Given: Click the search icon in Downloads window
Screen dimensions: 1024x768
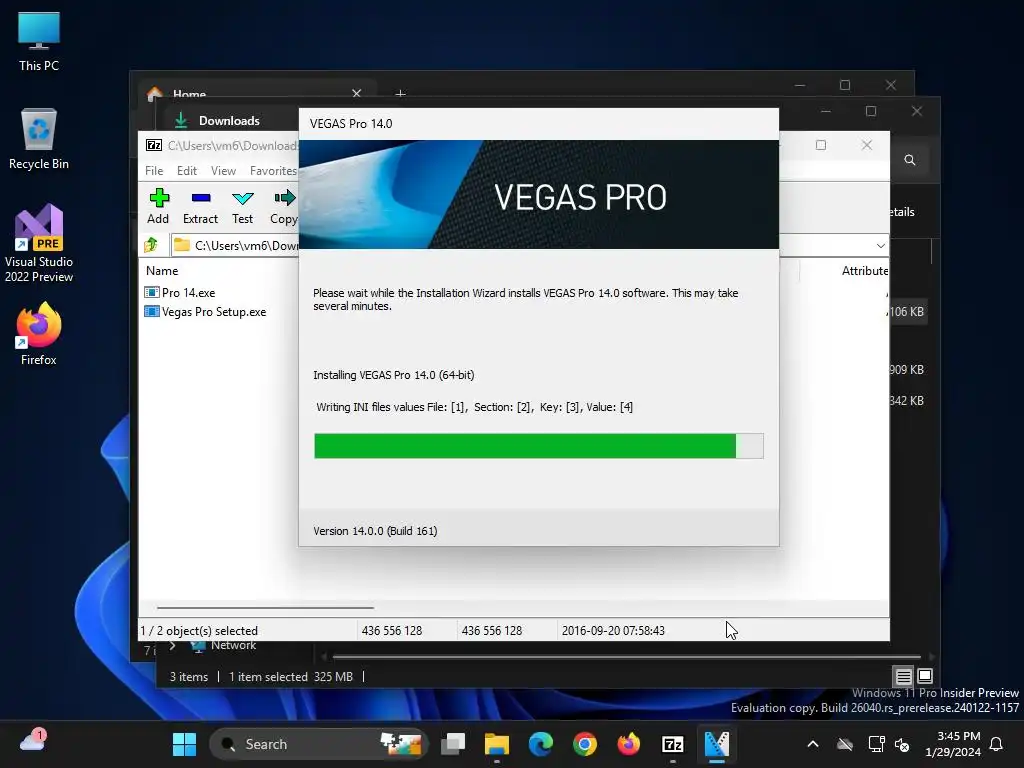Looking at the screenshot, I should [x=910, y=160].
